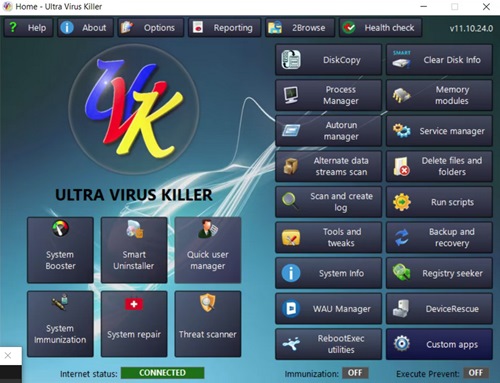Screen dimensions: 500x383
Task: Click the Run scripts gear arrow icon
Action: click(401, 202)
